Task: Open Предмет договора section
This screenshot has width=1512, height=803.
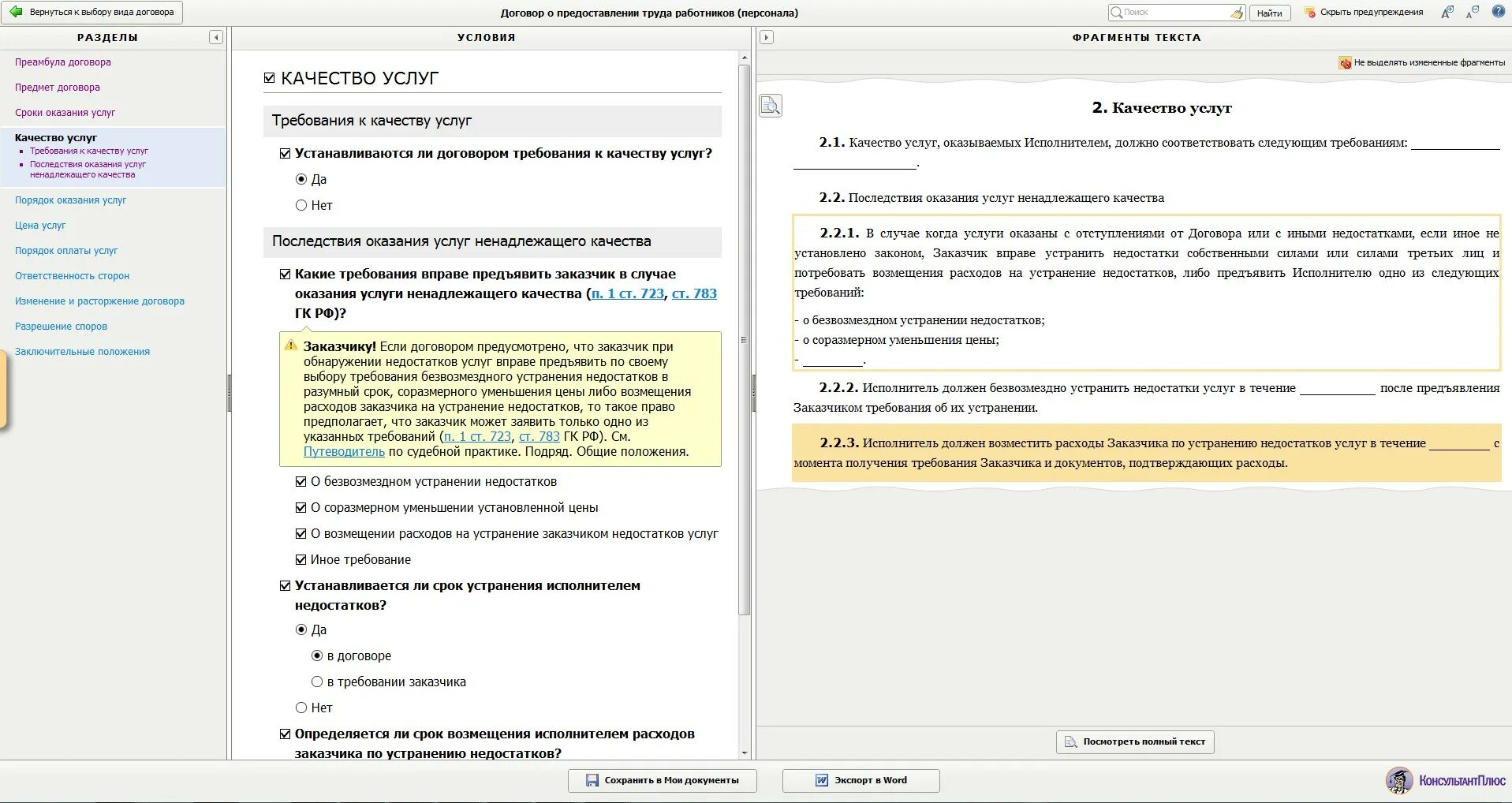Action: point(58,88)
